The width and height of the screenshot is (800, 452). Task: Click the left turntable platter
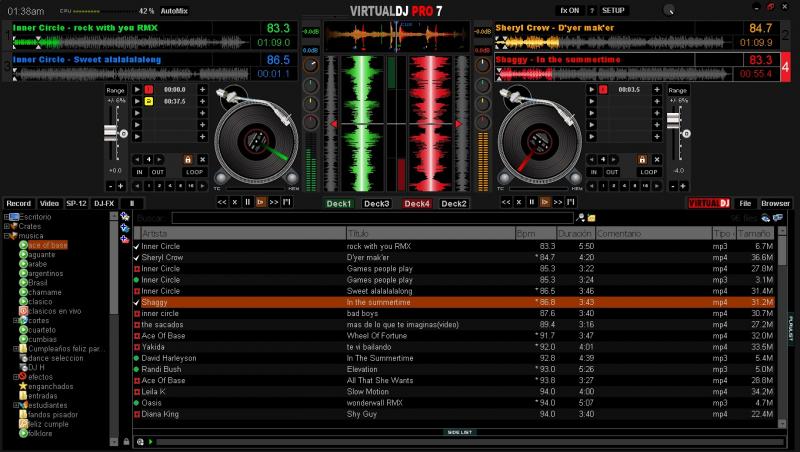pyautogui.click(x=256, y=141)
